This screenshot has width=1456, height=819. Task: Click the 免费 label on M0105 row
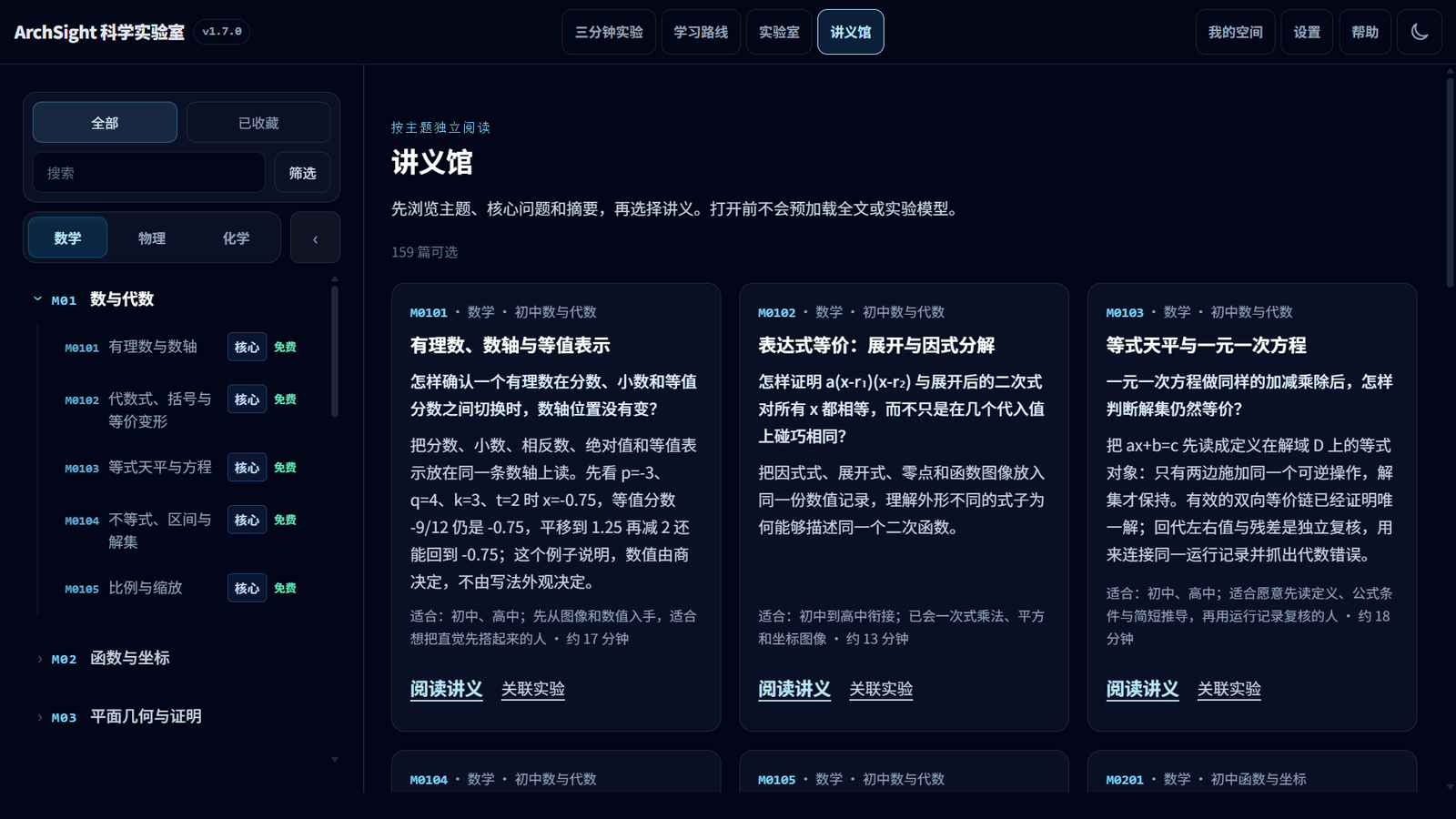click(285, 588)
